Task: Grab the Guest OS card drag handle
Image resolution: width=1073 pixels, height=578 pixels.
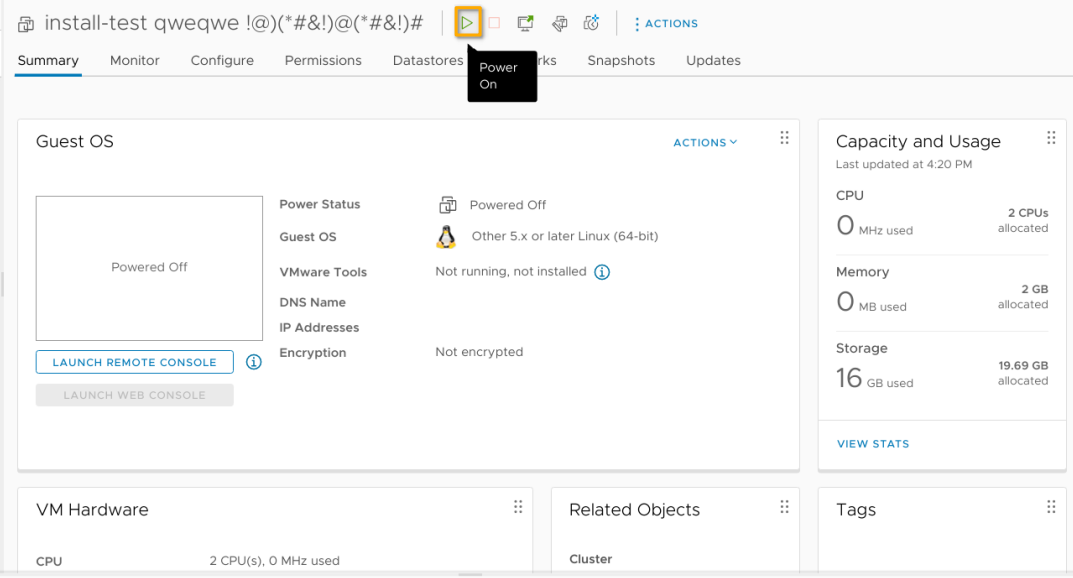Action: pyautogui.click(x=784, y=139)
